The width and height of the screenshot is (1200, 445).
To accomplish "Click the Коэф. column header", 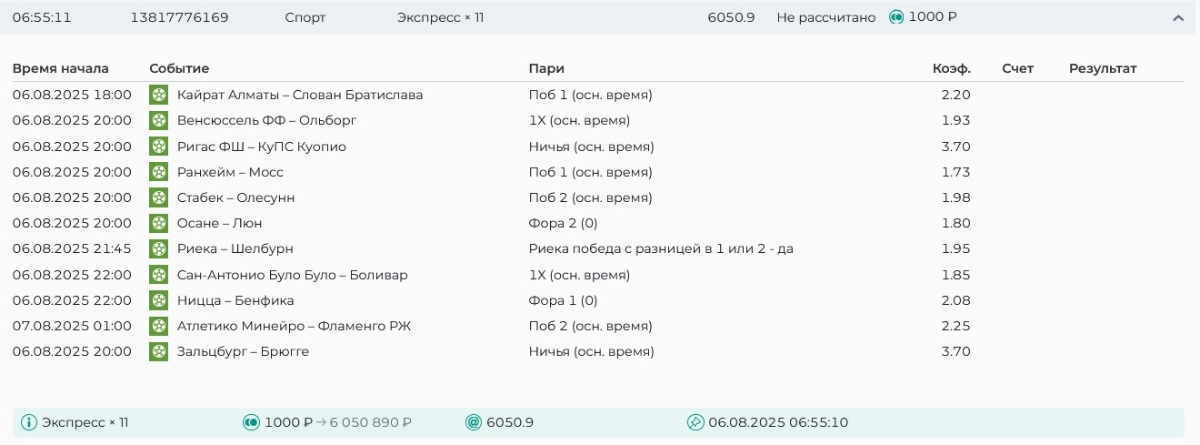I will pyautogui.click(x=950, y=69).
